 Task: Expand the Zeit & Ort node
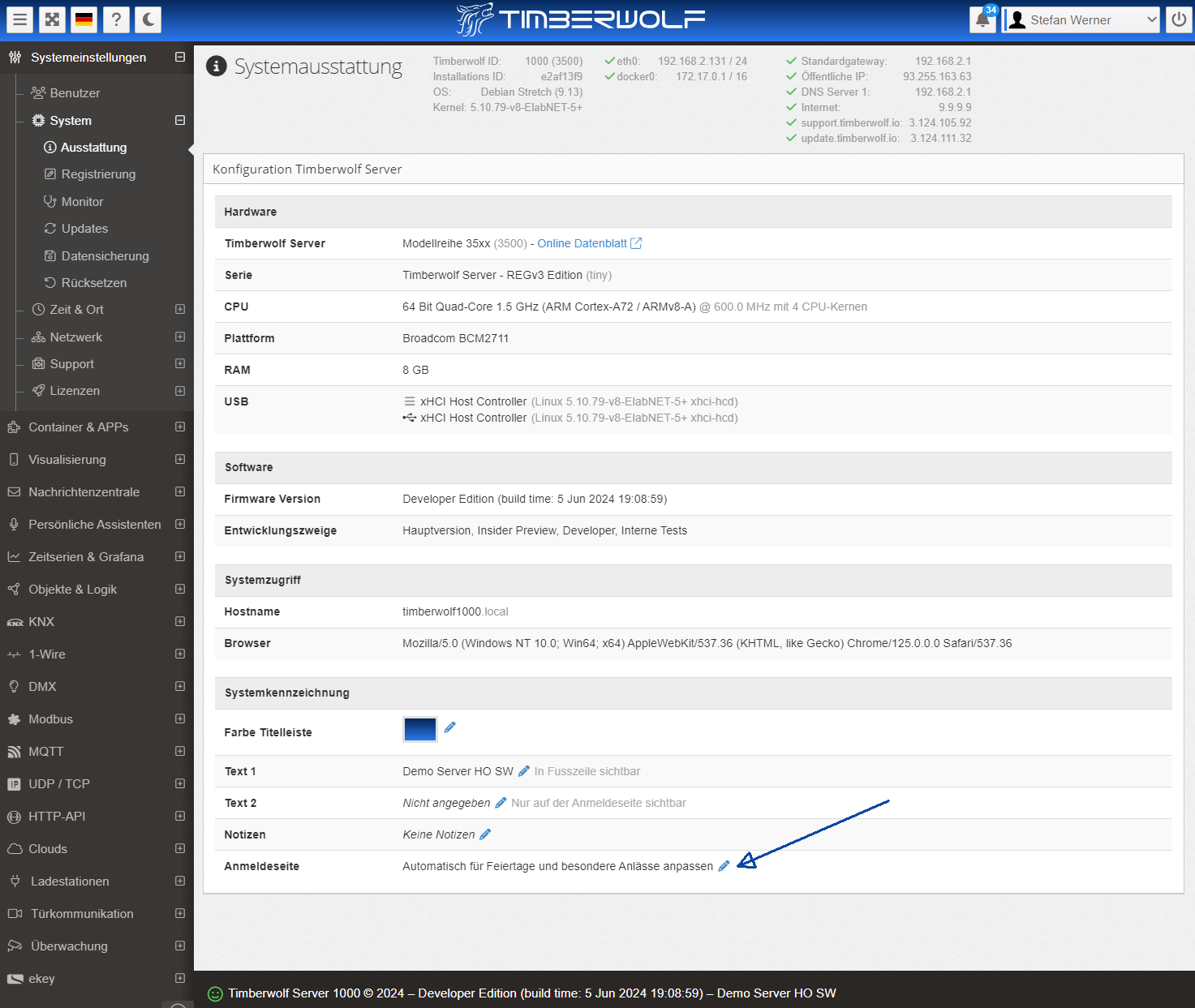point(180,310)
